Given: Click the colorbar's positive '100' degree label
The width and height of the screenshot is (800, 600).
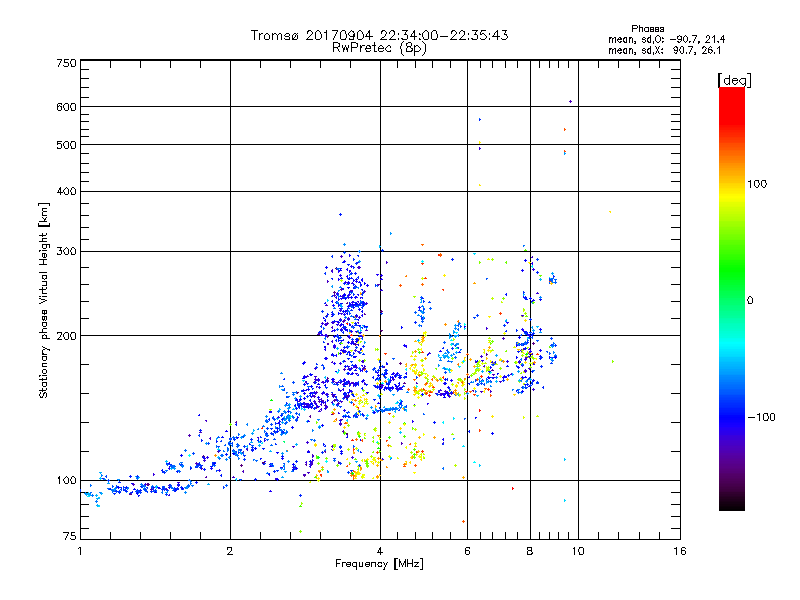Looking at the screenshot, I should click(757, 184).
